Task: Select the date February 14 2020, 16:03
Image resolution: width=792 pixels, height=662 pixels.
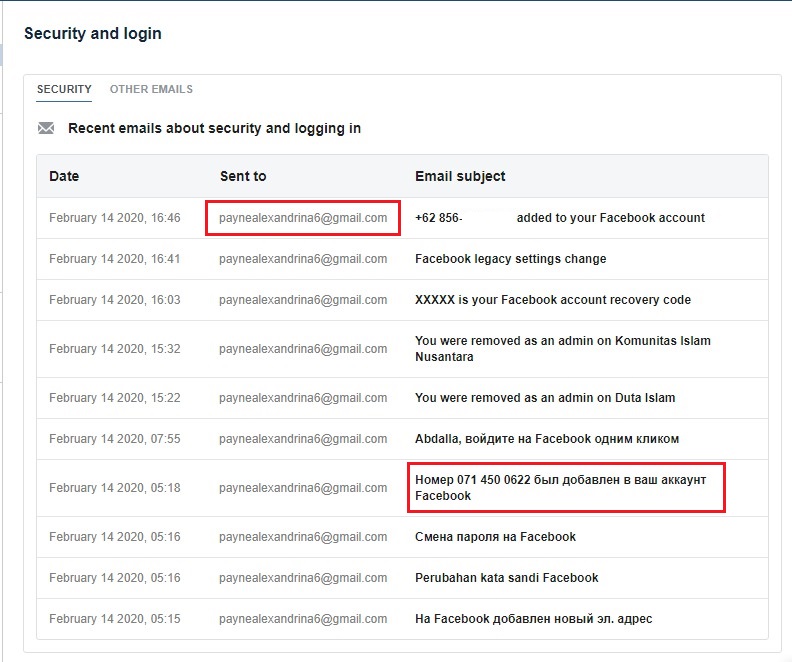Action: (115, 300)
